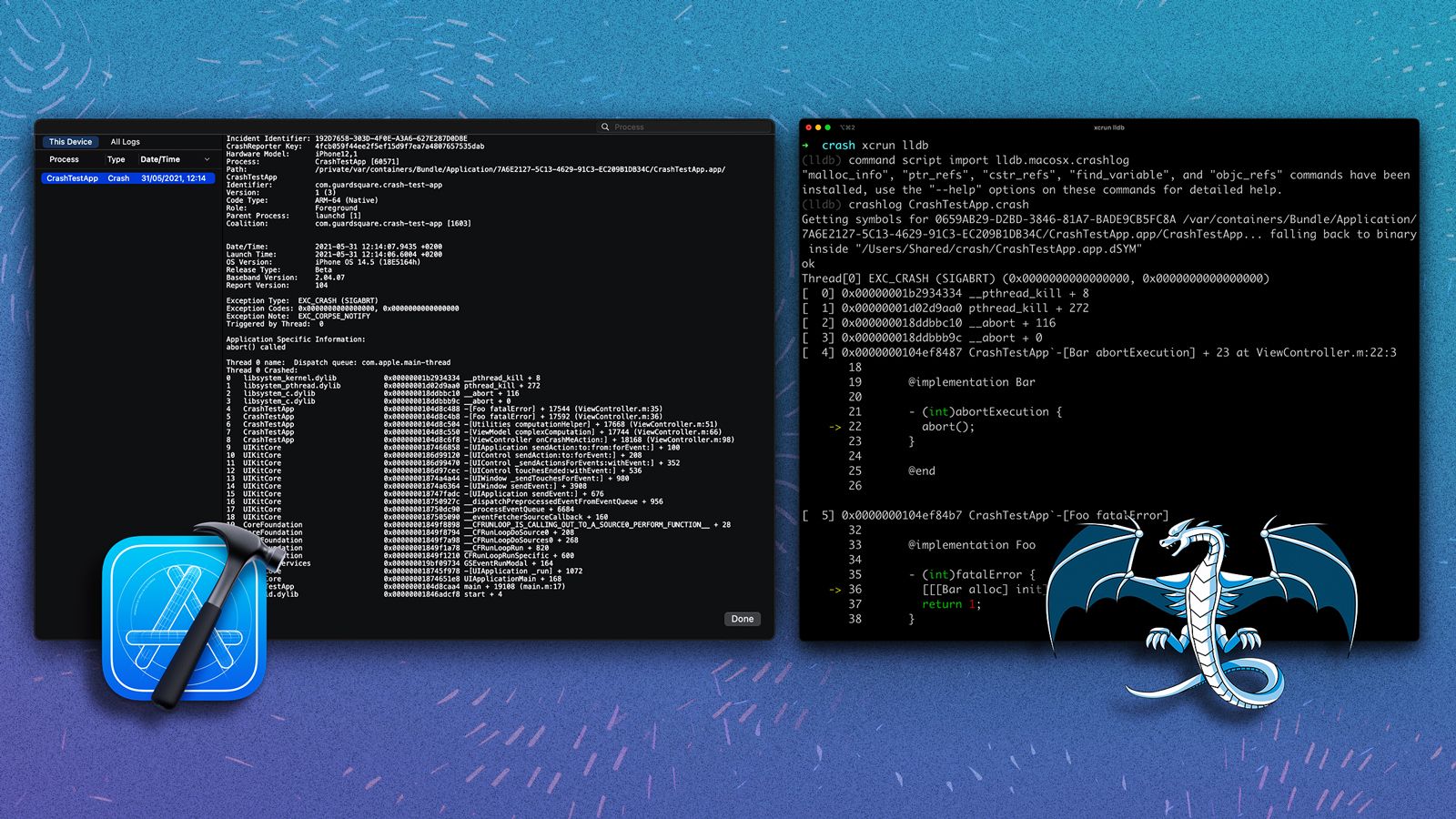The height and width of the screenshot is (819, 1456).
Task: Switch to the This Device tab
Action: [70, 142]
